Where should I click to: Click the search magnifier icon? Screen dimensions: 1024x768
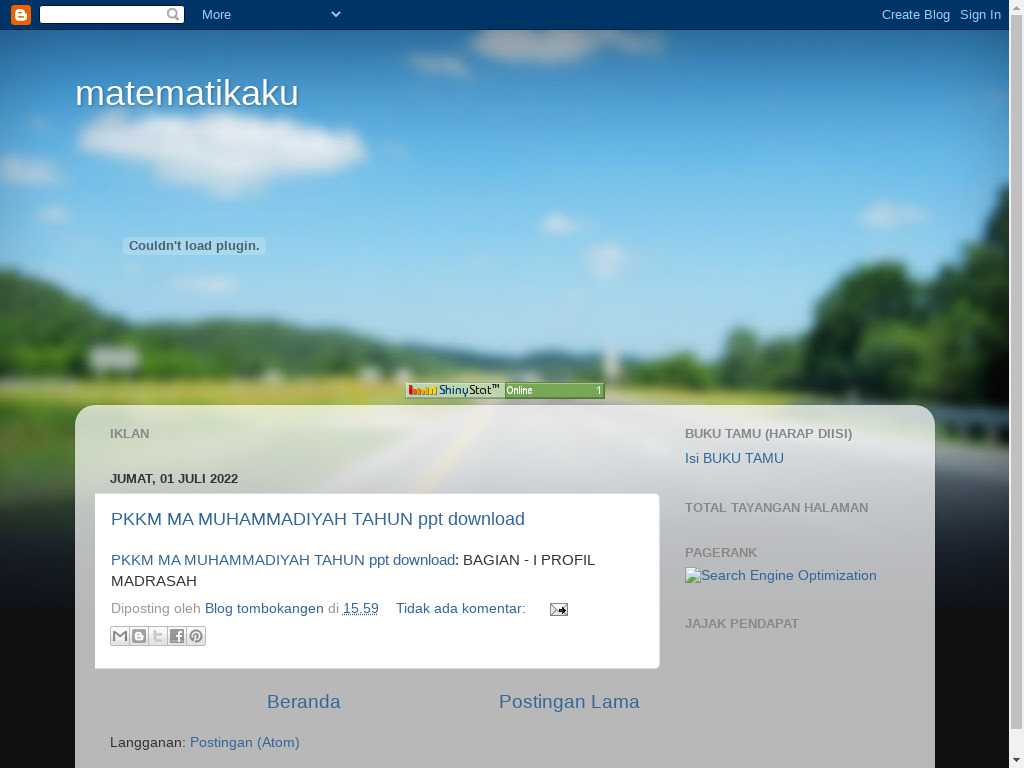tap(173, 14)
